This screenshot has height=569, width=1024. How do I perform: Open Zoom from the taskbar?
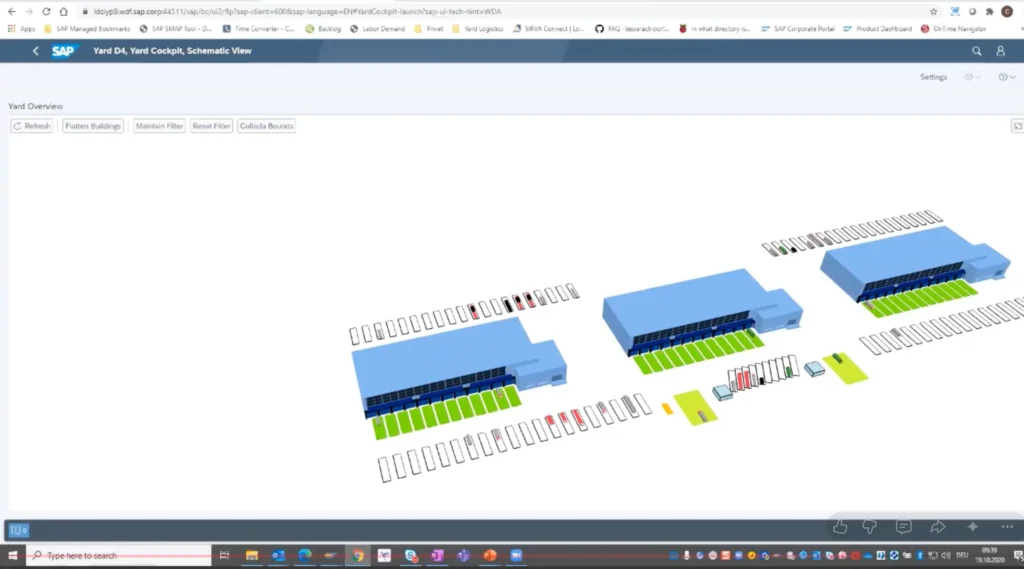point(517,556)
